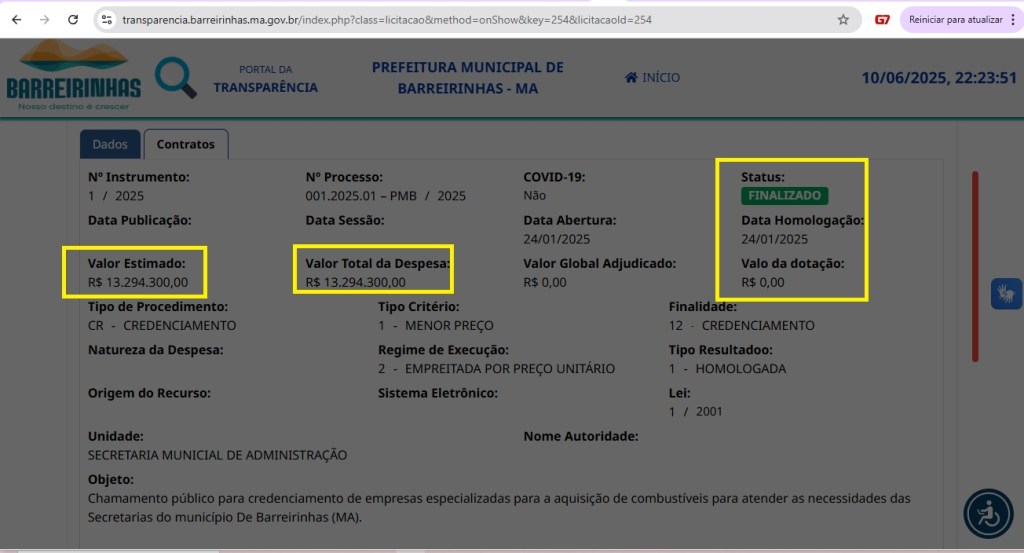This screenshot has height=553, width=1024.
Task: Open the wheelchair accessibility menu icon
Action: click(988, 513)
